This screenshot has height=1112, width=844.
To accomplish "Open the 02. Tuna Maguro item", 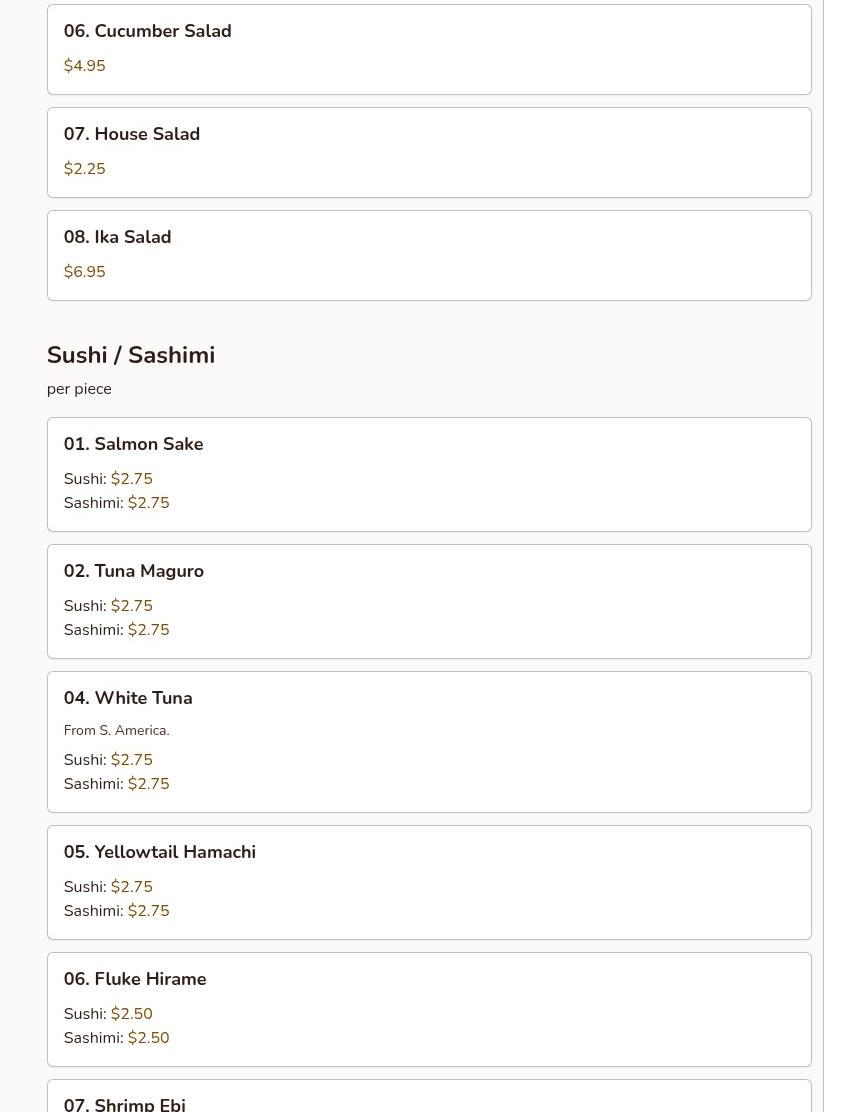I will pyautogui.click(x=133, y=571).
